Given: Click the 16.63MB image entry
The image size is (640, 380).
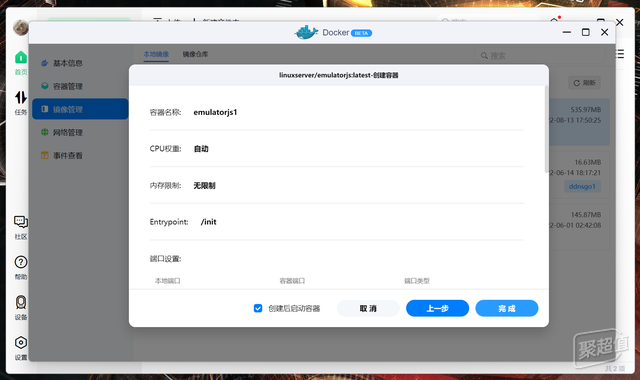Looking at the screenshot, I should point(579,174).
